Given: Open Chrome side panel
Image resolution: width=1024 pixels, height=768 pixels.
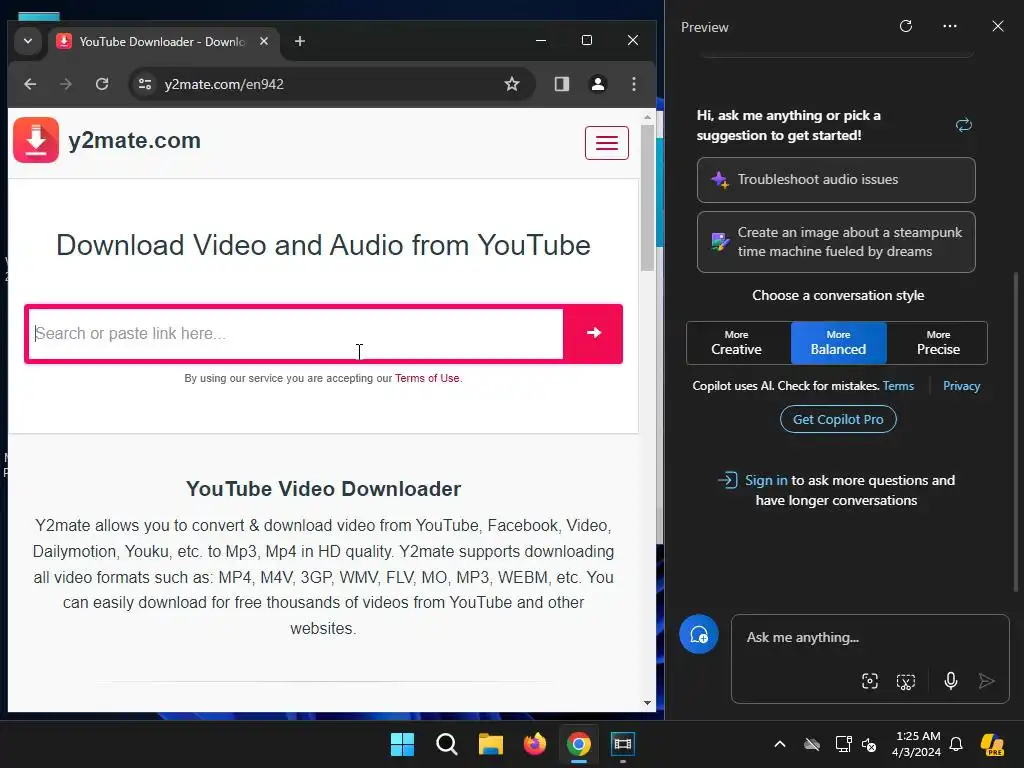Looking at the screenshot, I should (x=562, y=84).
